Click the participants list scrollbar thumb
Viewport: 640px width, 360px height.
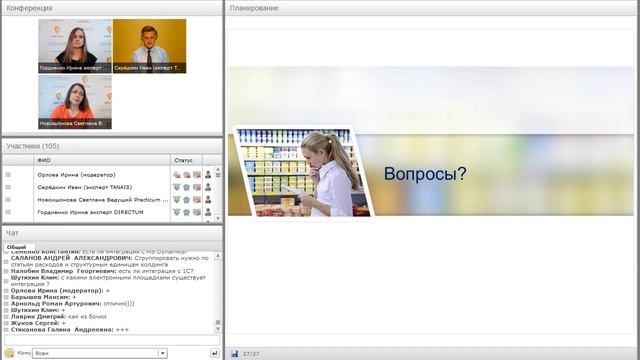pyautogui.click(x=218, y=175)
